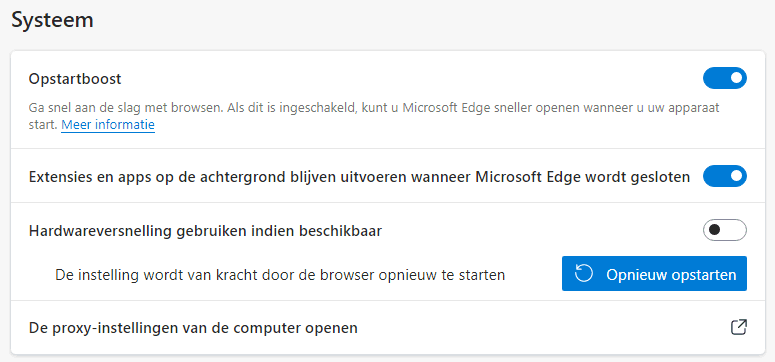Click the Opstartboost label
The width and height of the screenshot is (775, 362).
(75, 79)
